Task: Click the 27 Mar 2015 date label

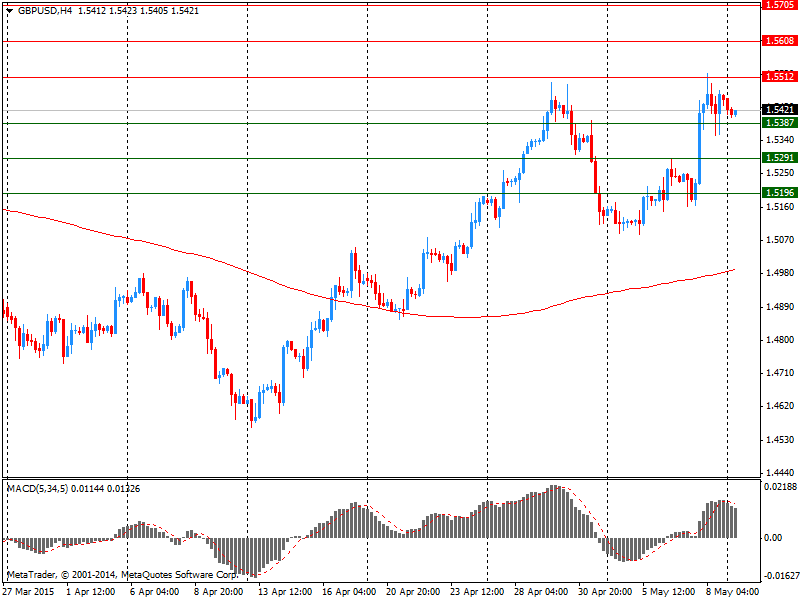Action: coord(29,592)
